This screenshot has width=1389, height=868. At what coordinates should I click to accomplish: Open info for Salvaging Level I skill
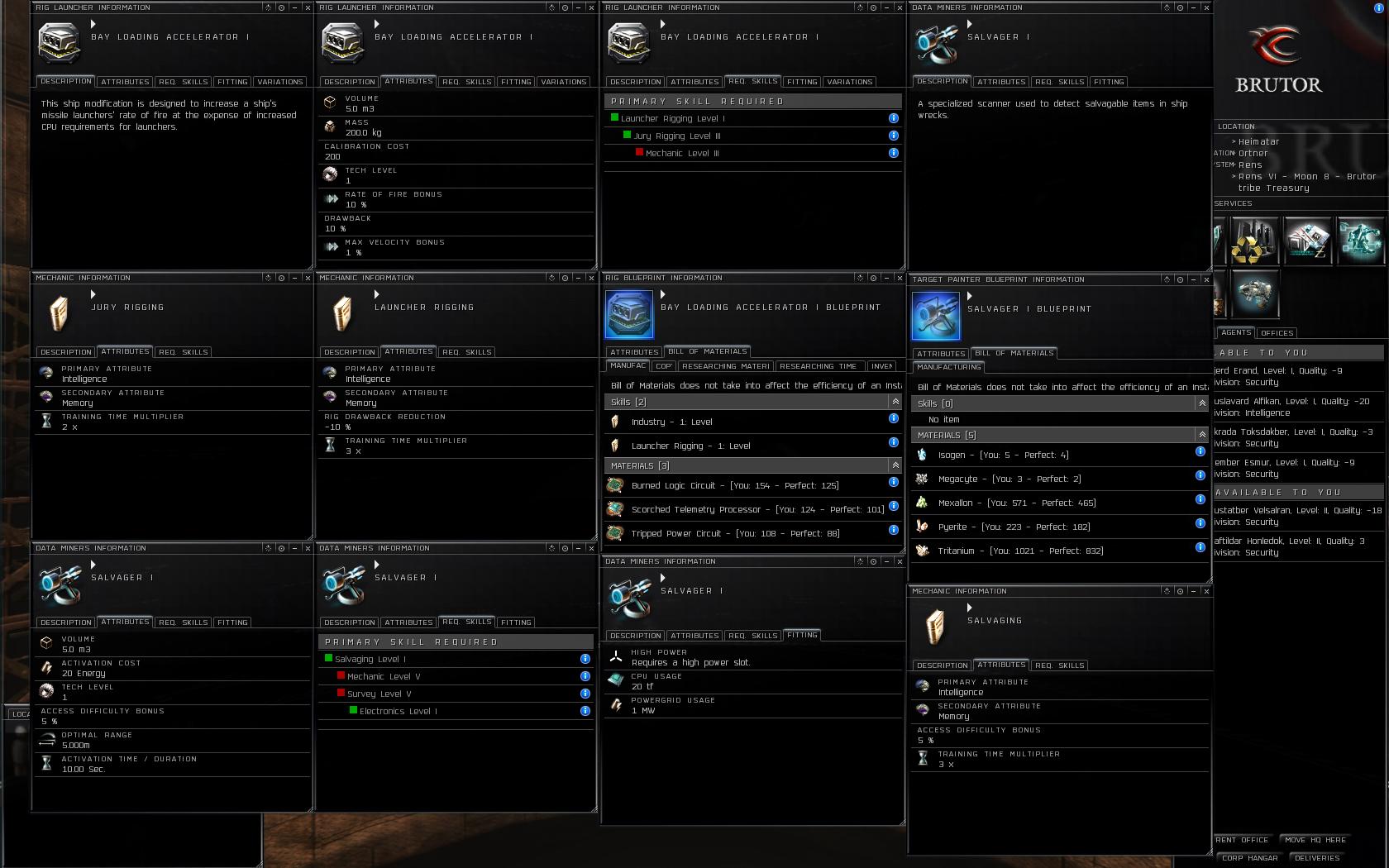585,659
